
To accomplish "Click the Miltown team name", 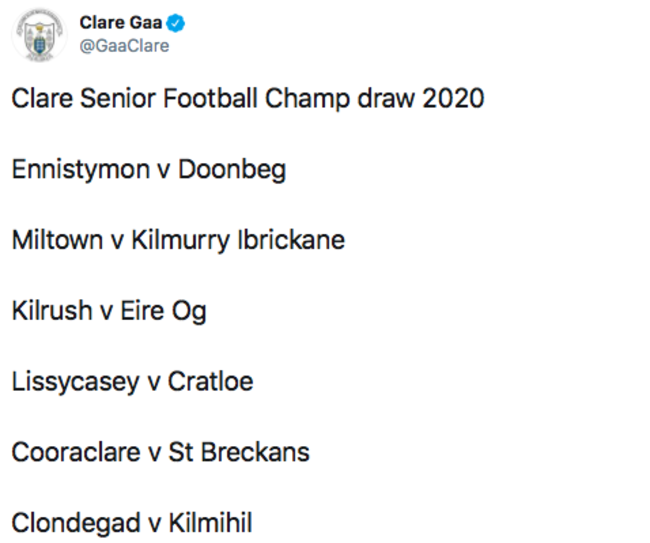I will pyautogui.click(x=55, y=240).
